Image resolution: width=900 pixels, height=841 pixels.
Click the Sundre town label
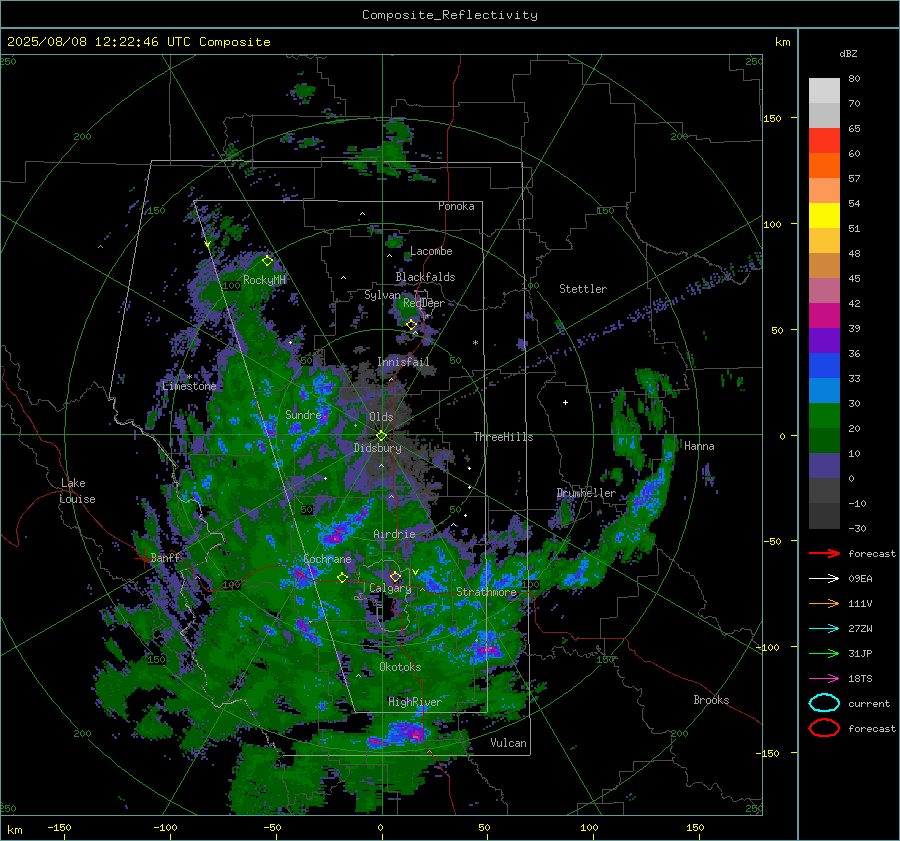[x=303, y=415]
